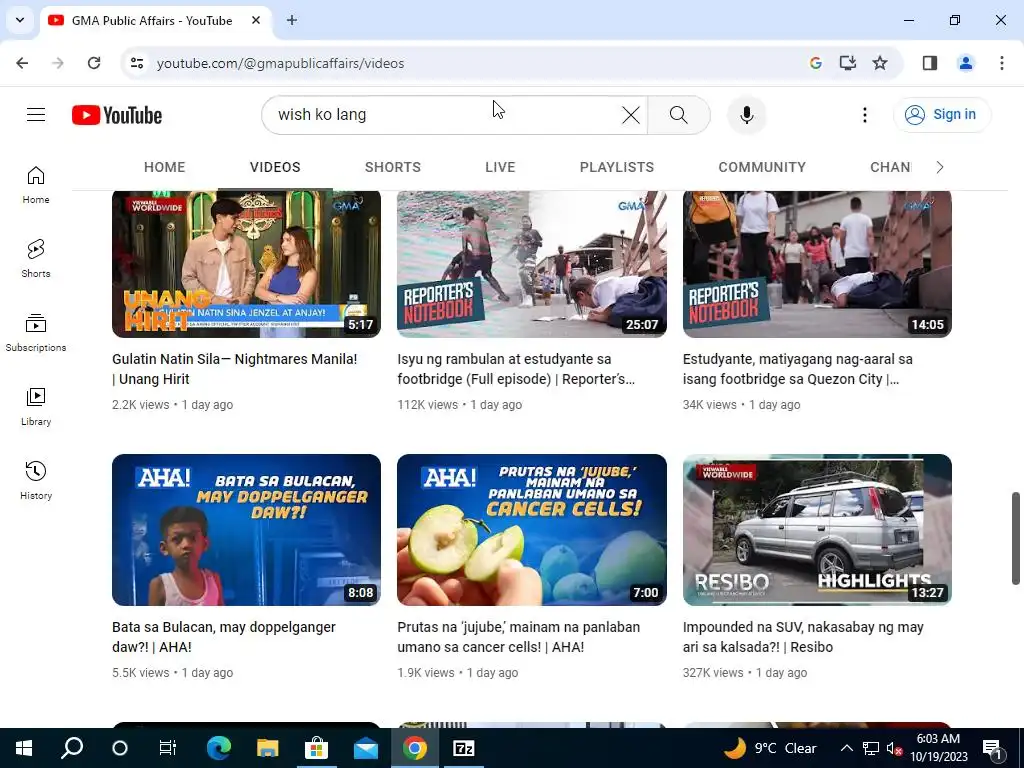View site information icon in address bar
This screenshot has width=1024, height=768.
(x=137, y=63)
